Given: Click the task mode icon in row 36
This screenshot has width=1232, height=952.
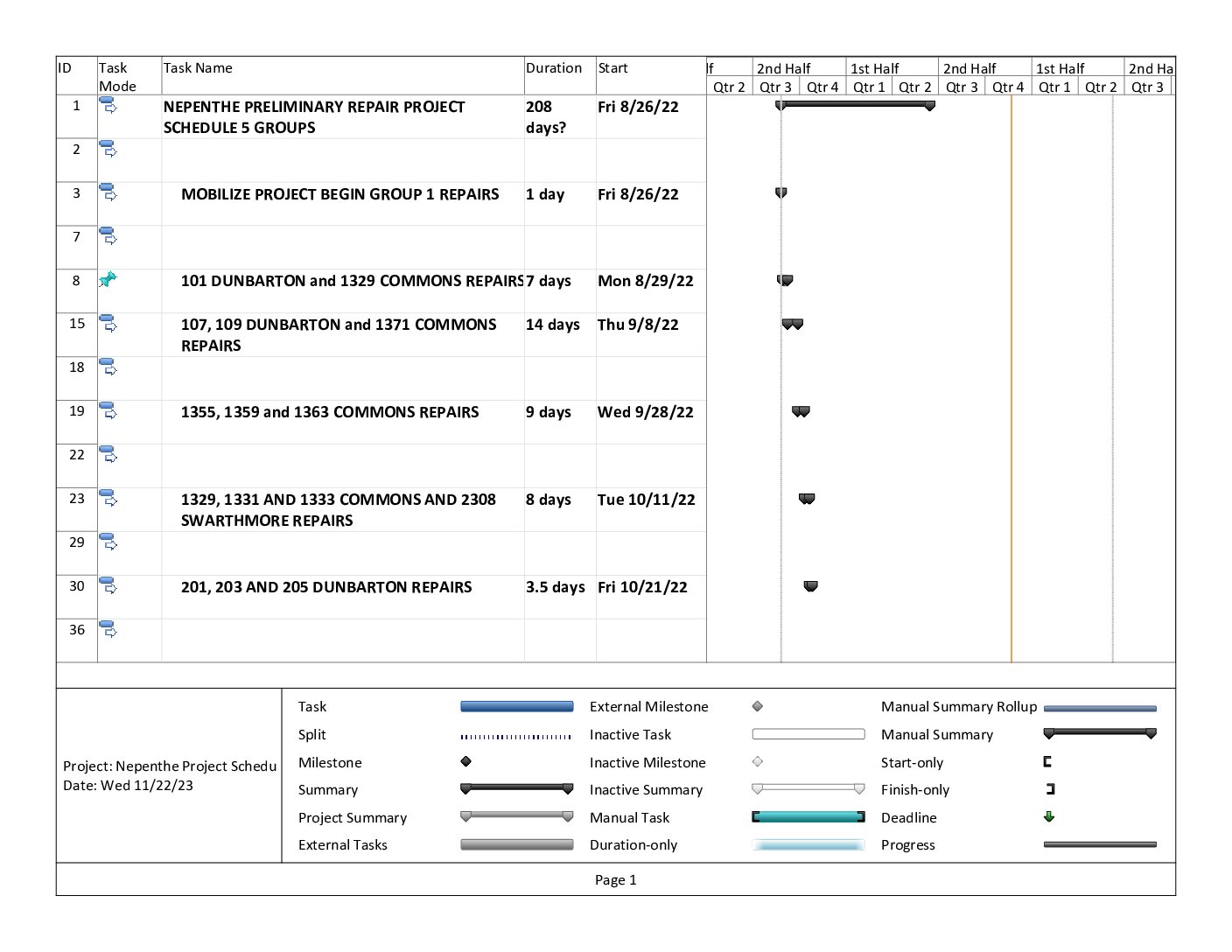Looking at the screenshot, I should pyautogui.click(x=108, y=630).
